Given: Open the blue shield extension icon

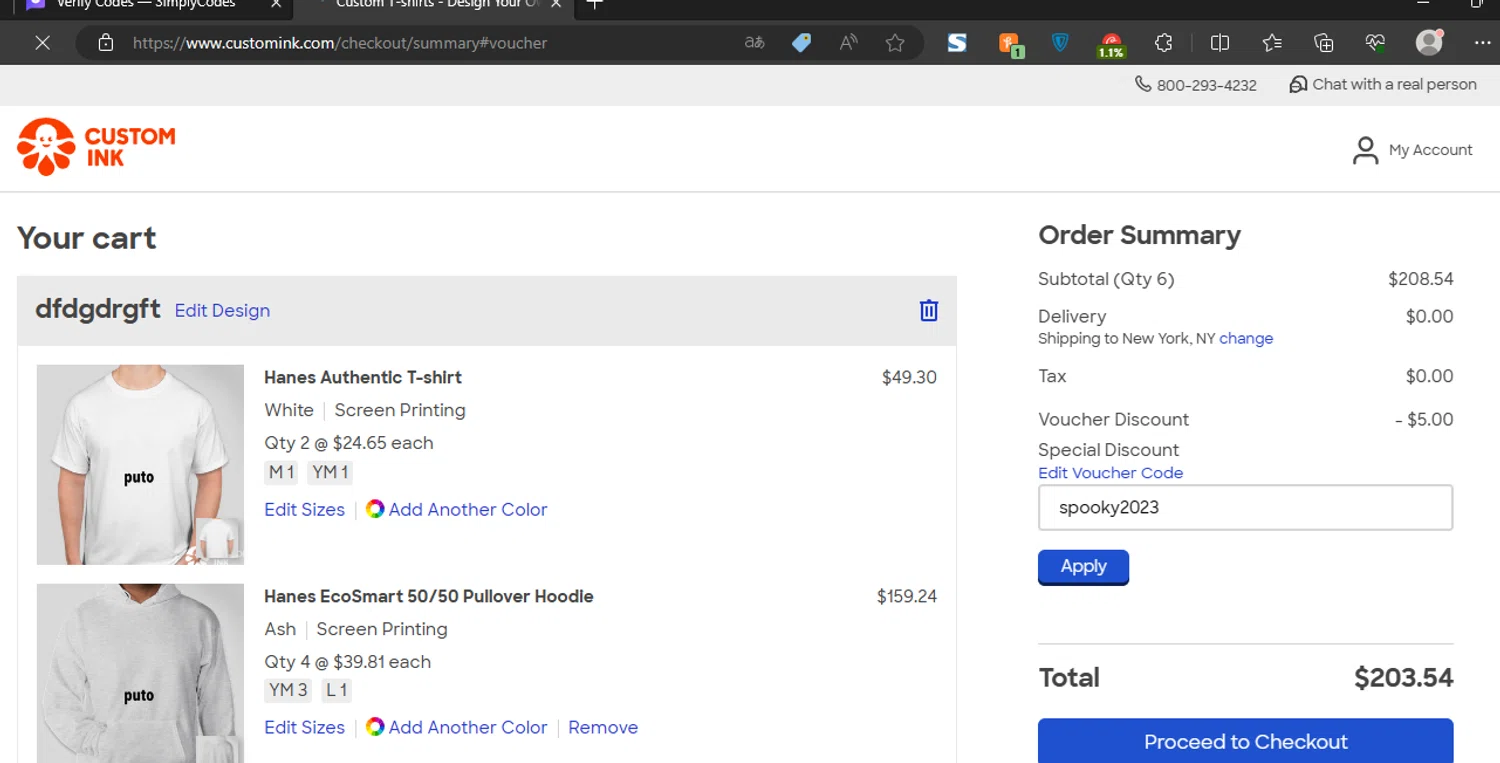Looking at the screenshot, I should 1061,43.
